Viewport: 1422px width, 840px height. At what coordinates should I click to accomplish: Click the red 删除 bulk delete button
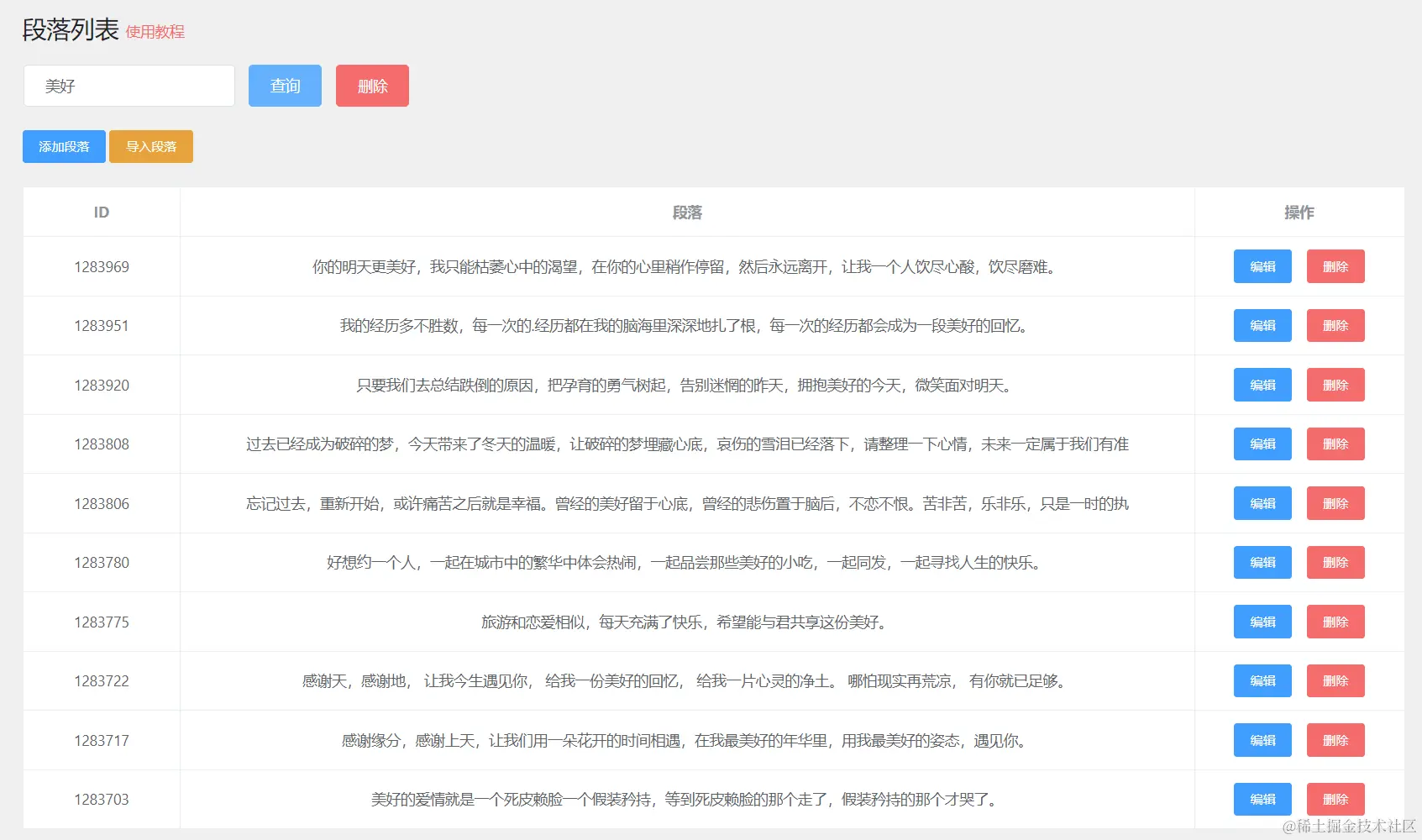tap(372, 85)
